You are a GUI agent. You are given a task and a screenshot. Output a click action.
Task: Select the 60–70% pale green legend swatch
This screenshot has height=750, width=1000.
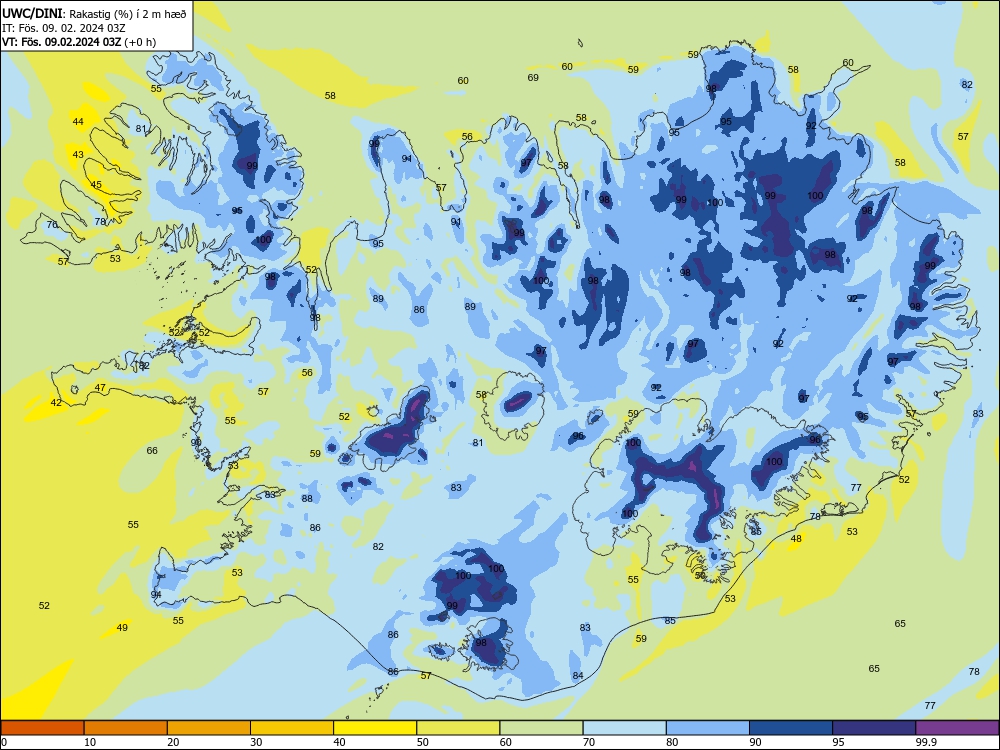(x=541, y=728)
